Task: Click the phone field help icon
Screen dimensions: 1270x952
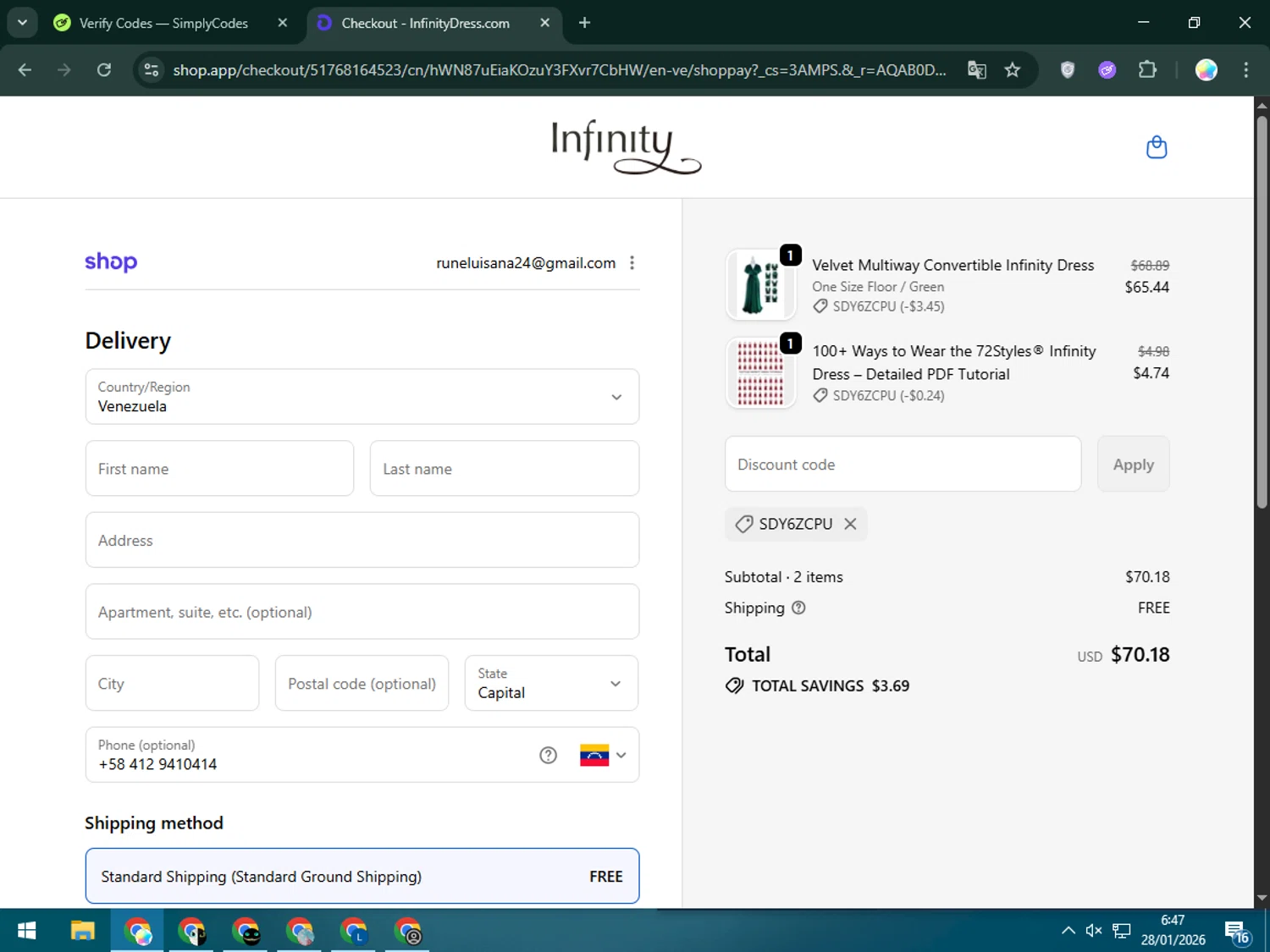Action: 549,755
